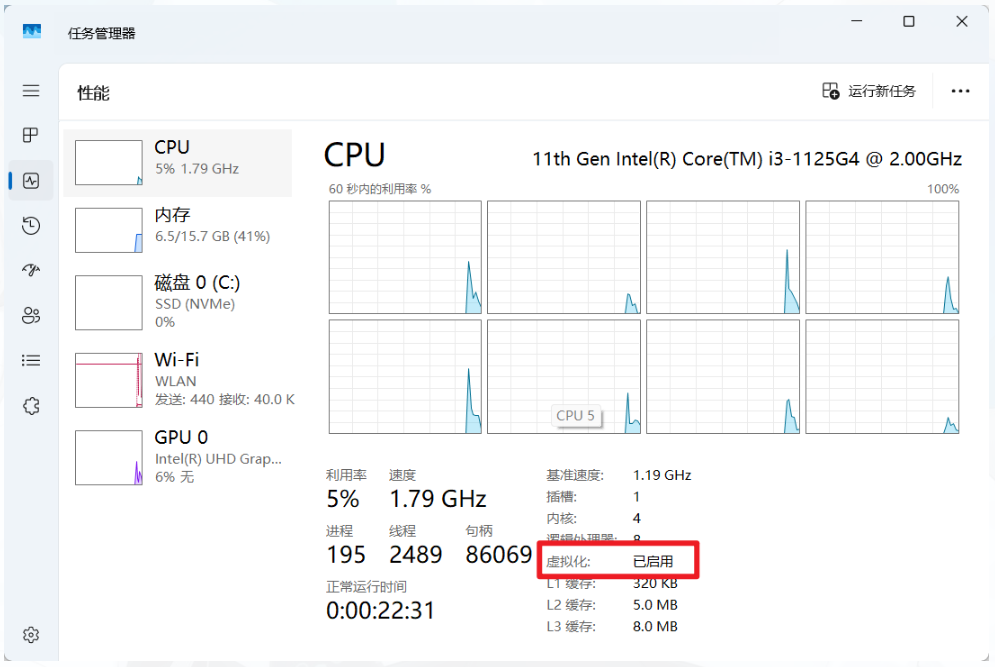The width and height of the screenshot is (995, 667).
Task: Click 运行新任务 button
Action: pos(869,91)
